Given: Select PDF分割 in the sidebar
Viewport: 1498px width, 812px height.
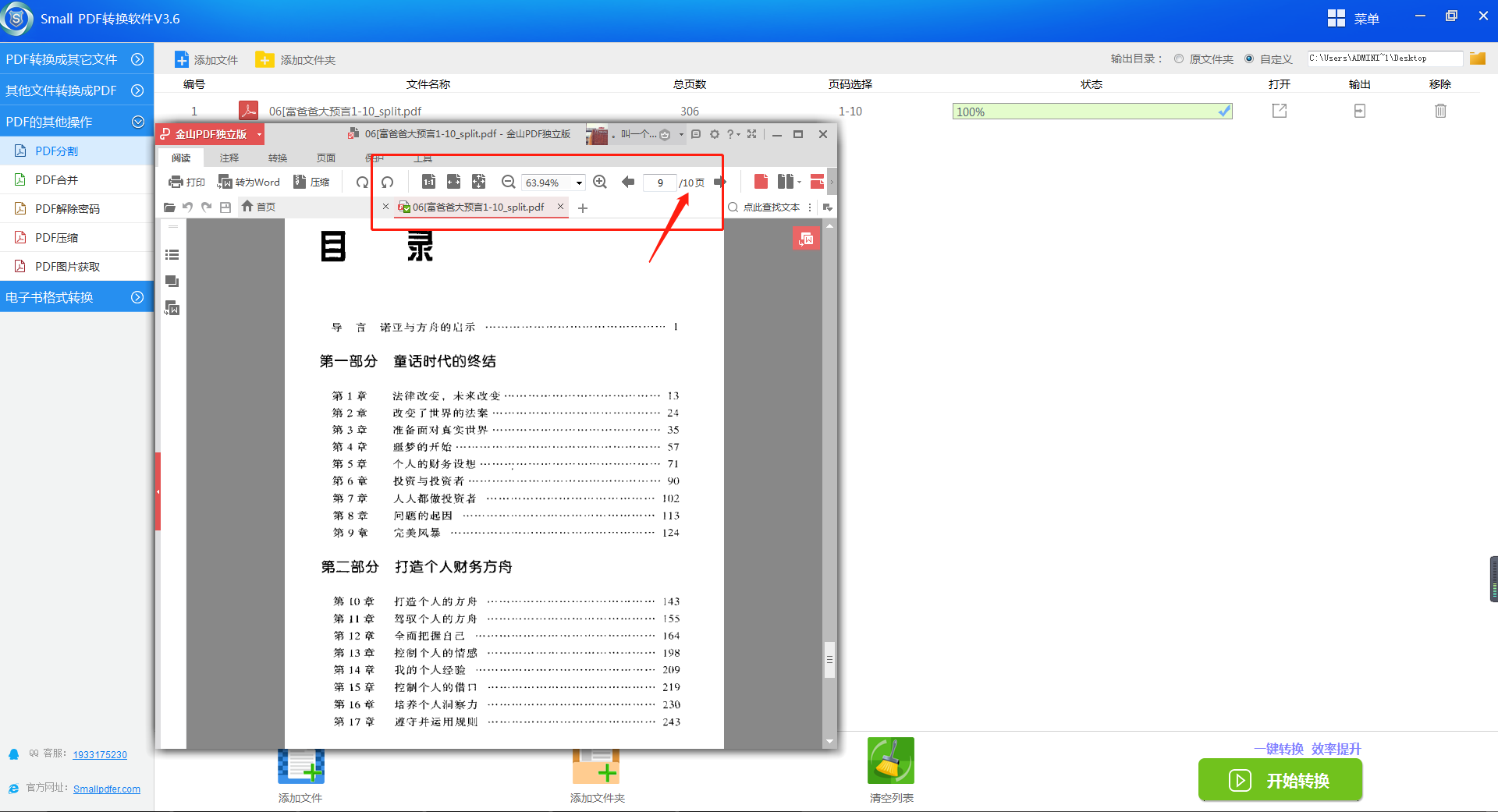Looking at the screenshot, I should click(x=76, y=151).
